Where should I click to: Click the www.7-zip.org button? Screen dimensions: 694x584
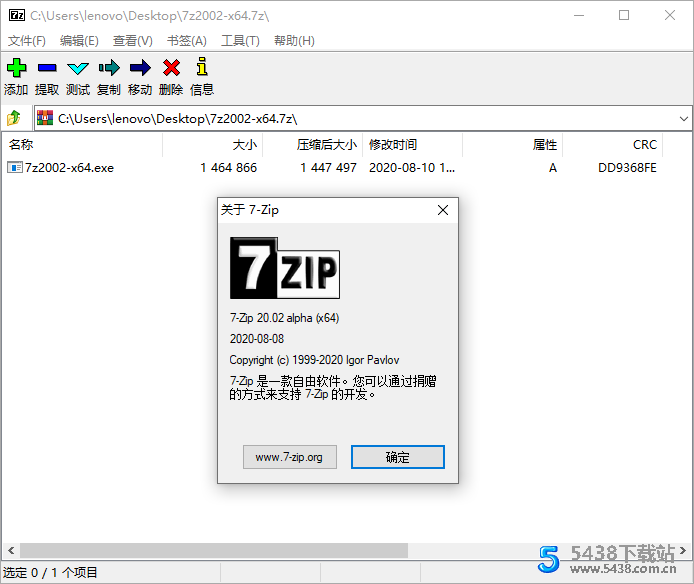(289, 457)
